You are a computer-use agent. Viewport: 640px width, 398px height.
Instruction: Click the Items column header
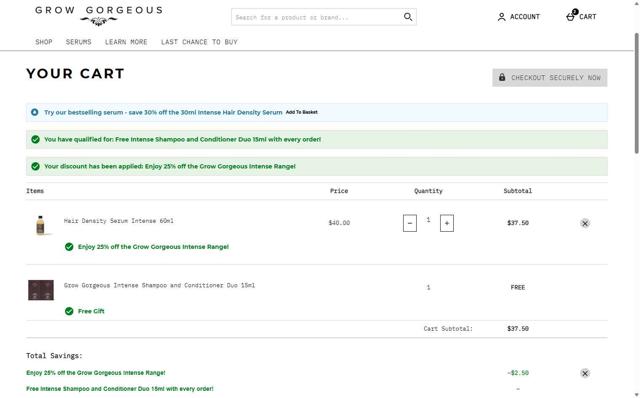(x=35, y=191)
